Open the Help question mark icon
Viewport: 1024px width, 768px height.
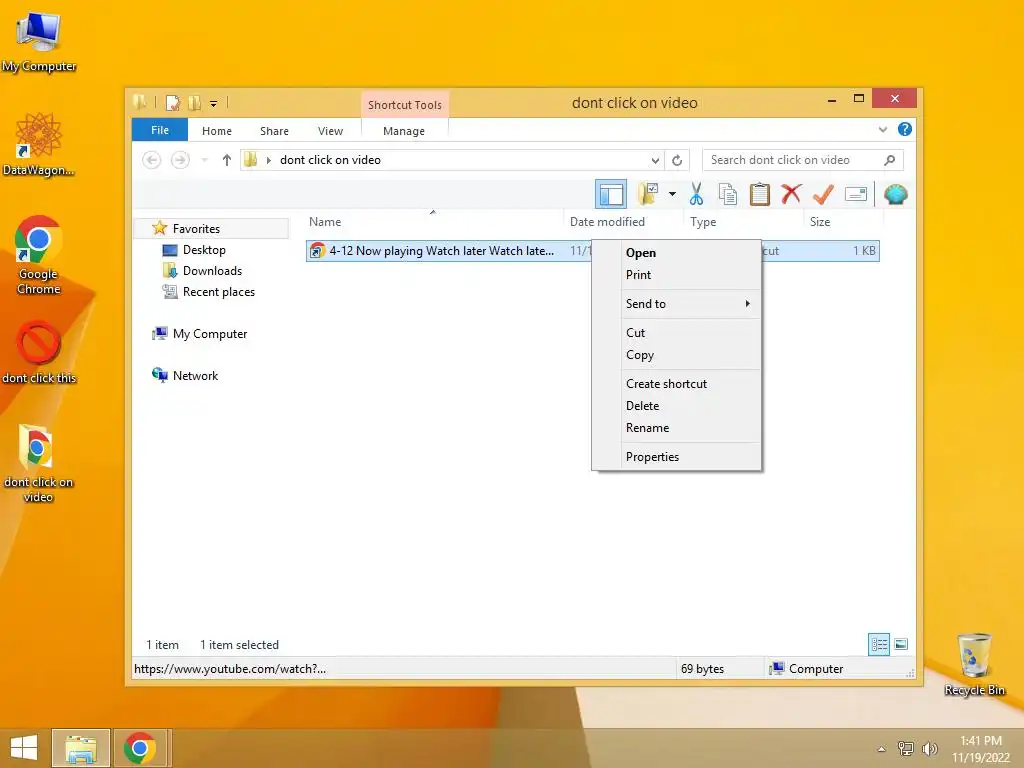(x=904, y=129)
